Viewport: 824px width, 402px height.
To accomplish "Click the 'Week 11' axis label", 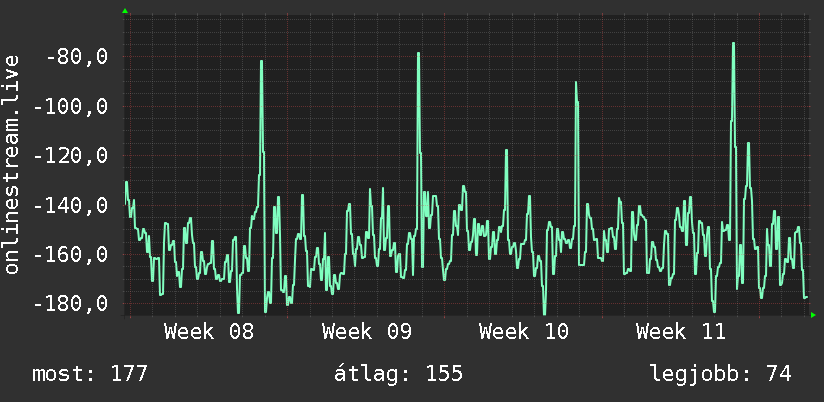I will (x=681, y=332).
